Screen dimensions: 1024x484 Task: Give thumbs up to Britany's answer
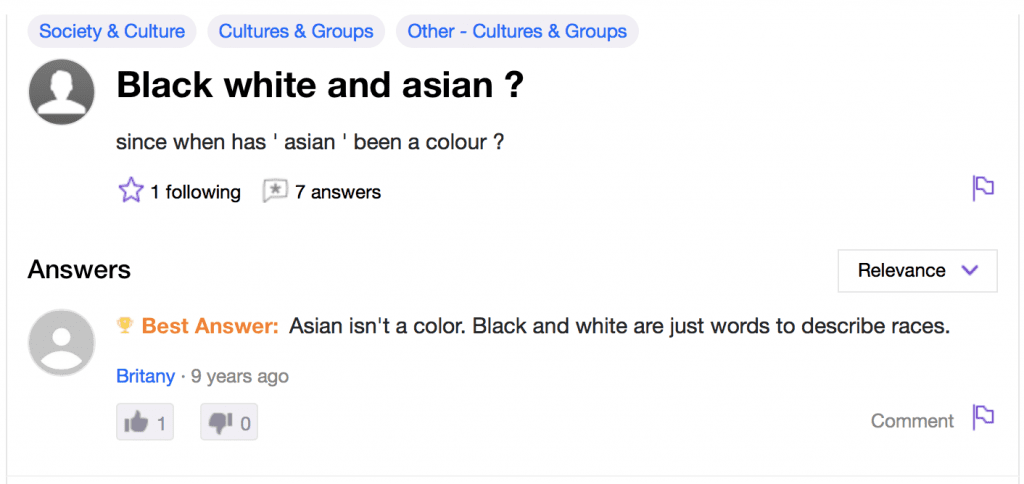[145, 422]
